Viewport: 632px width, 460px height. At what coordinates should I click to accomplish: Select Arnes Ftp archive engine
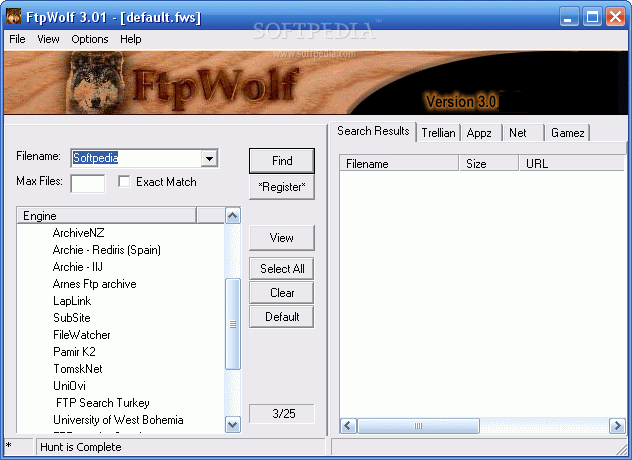(x=95, y=284)
